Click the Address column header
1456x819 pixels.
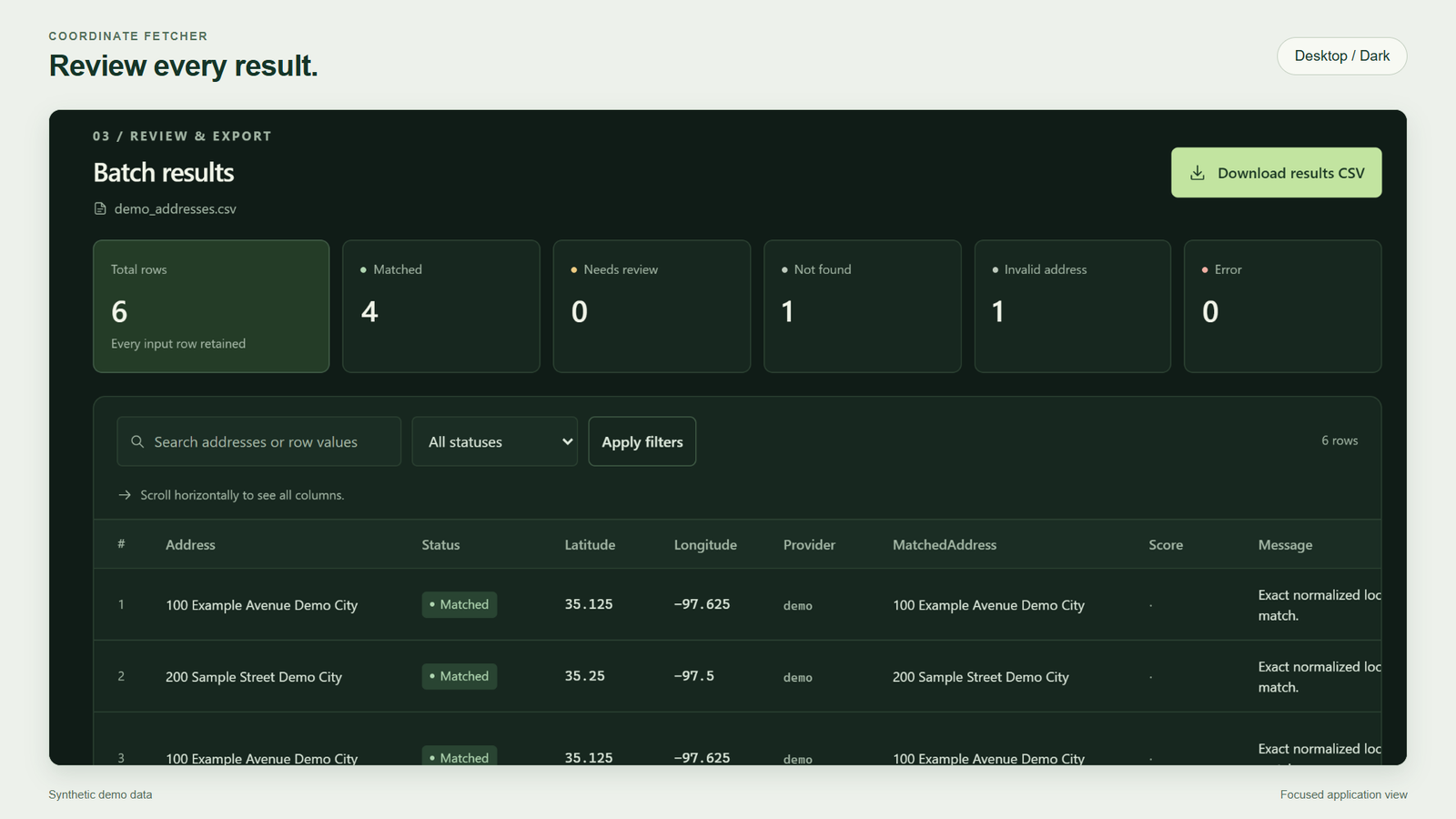[190, 545]
